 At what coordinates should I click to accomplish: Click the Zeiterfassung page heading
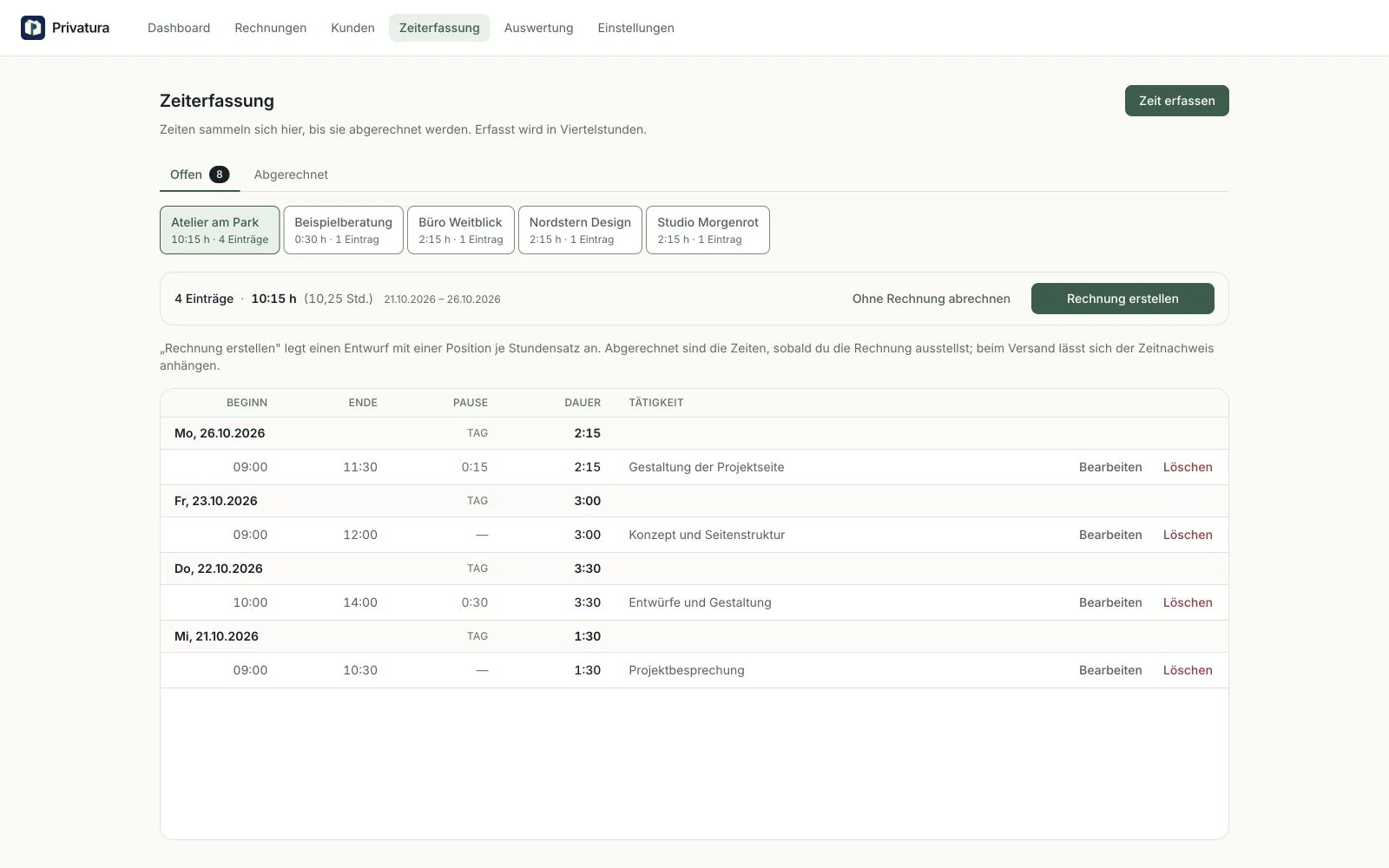217,101
